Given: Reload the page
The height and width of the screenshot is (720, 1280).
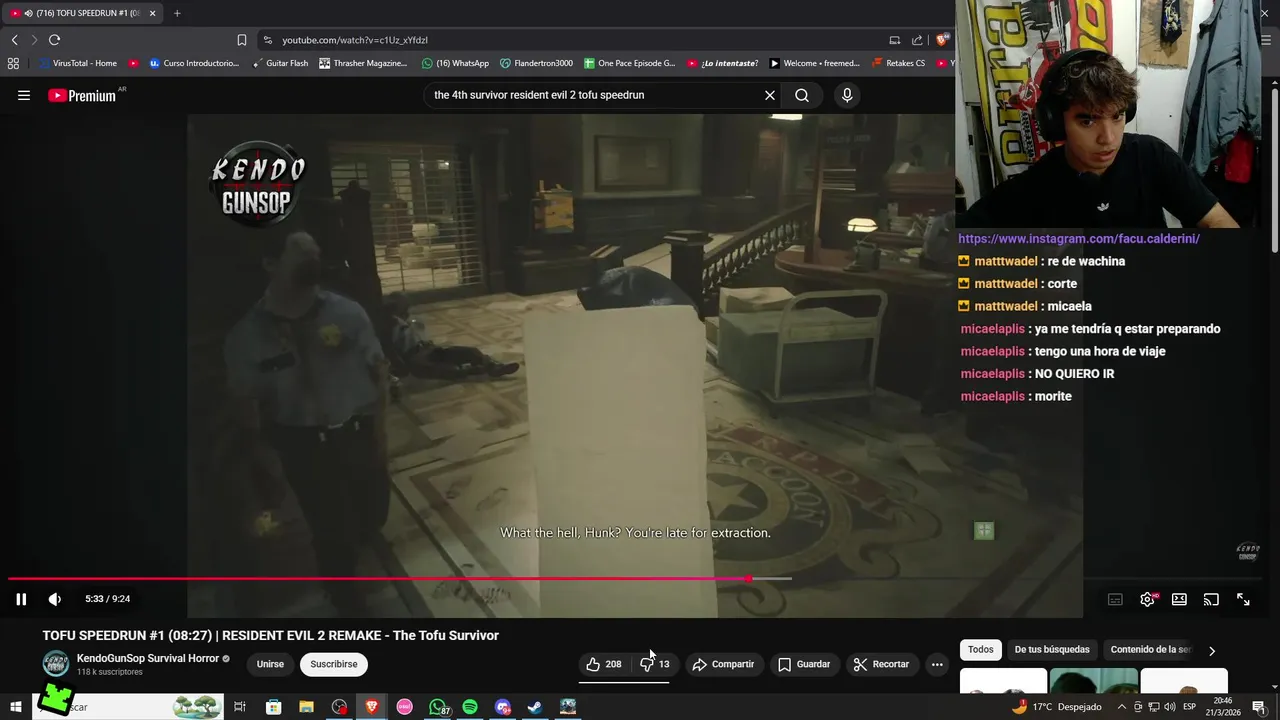Looking at the screenshot, I should [54, 40].
